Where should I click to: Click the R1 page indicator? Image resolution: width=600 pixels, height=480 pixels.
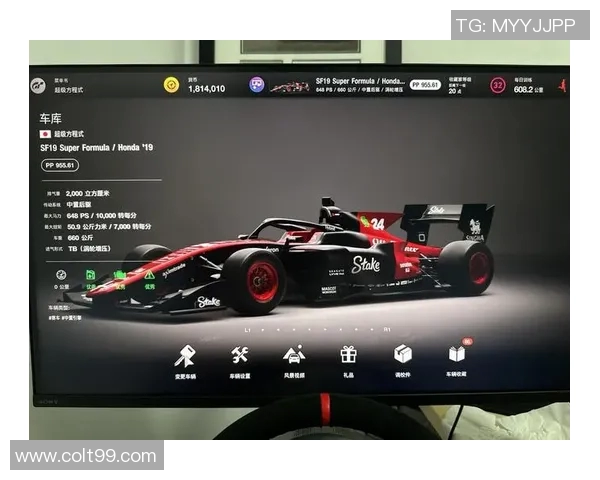(387, 329)
